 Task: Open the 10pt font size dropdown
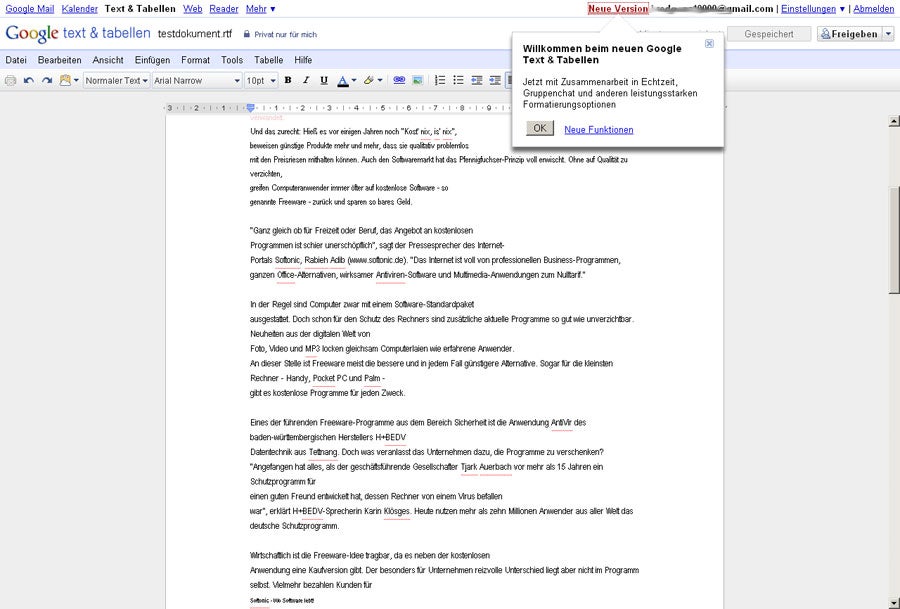click(x=261, y=81)
